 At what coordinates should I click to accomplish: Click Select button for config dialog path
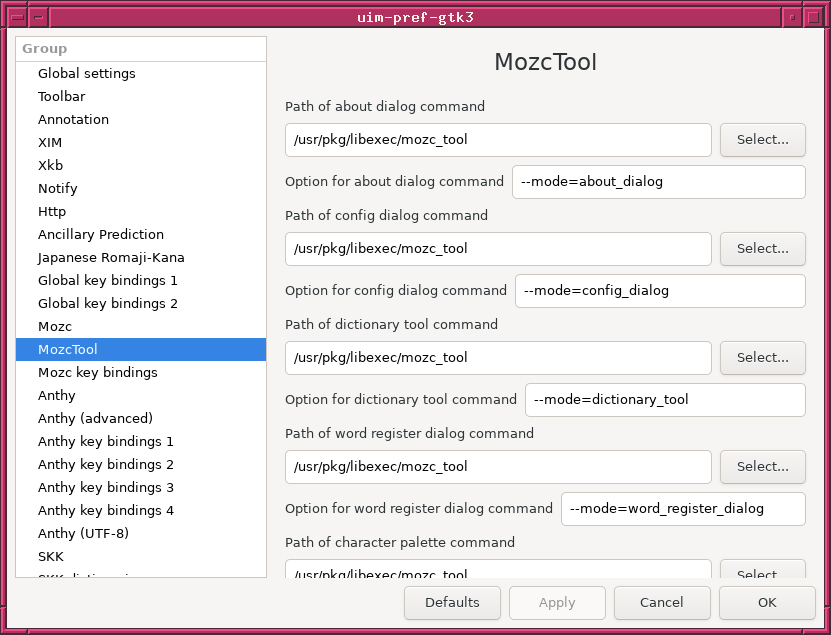pyautogui.click(x=762, y=249)
